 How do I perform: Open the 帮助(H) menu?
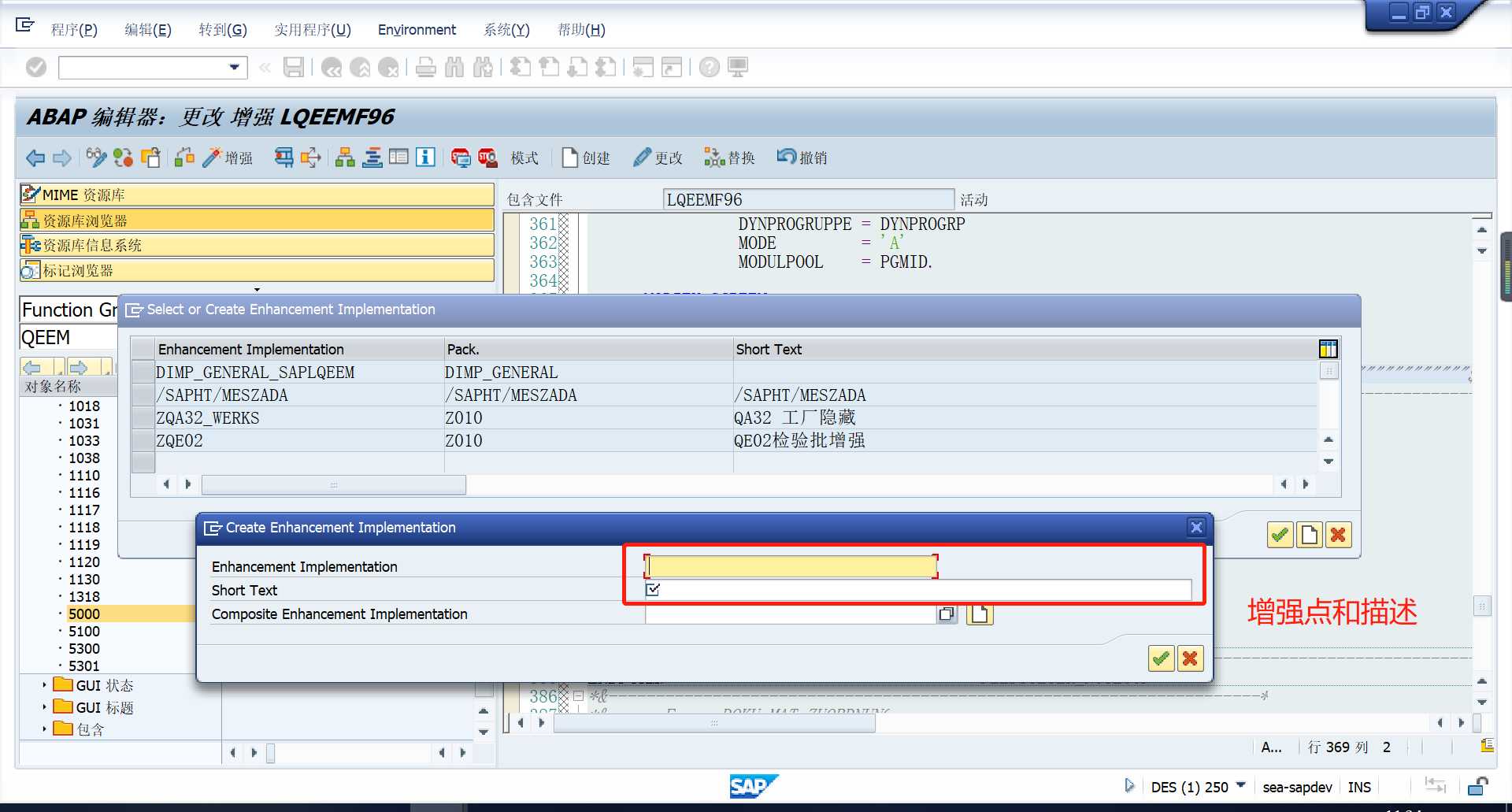point(581,30)
